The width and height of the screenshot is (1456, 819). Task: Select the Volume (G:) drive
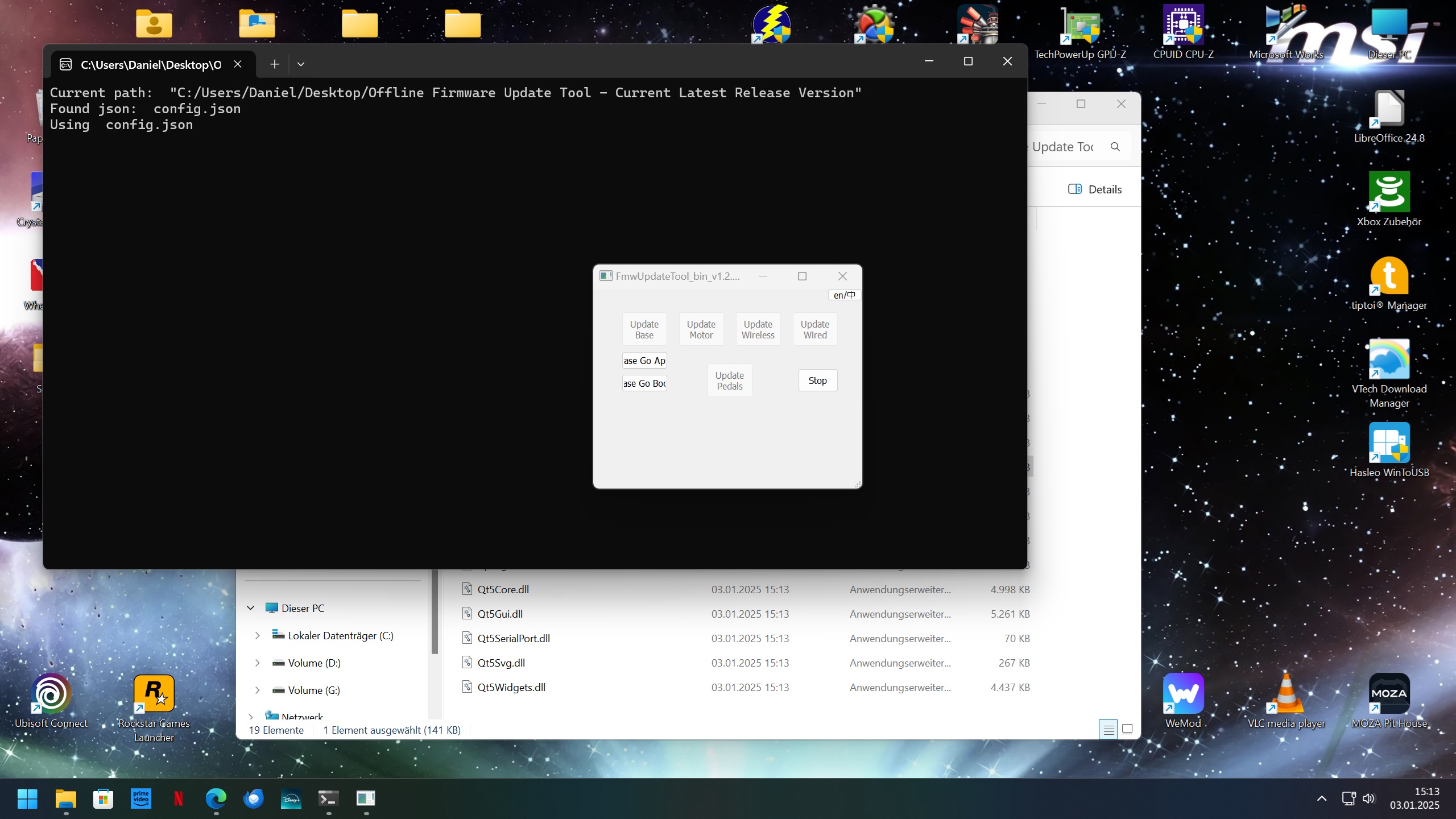313,690
